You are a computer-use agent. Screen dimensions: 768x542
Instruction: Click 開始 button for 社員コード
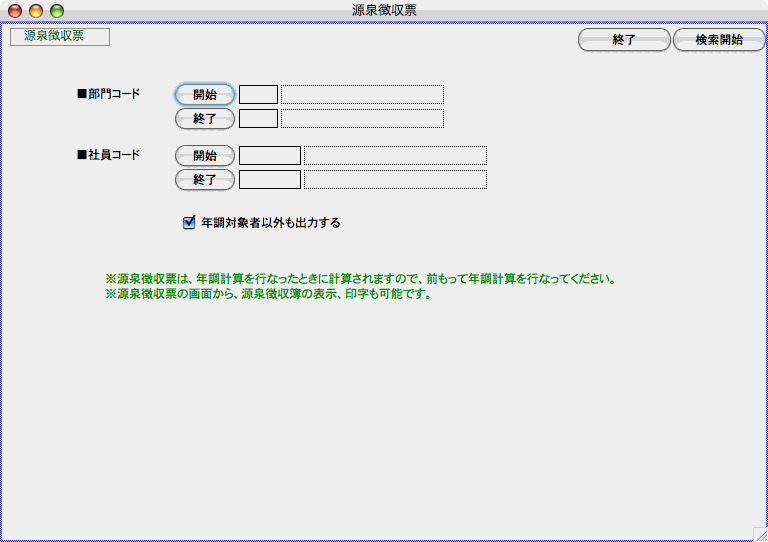tap(205, 156)
